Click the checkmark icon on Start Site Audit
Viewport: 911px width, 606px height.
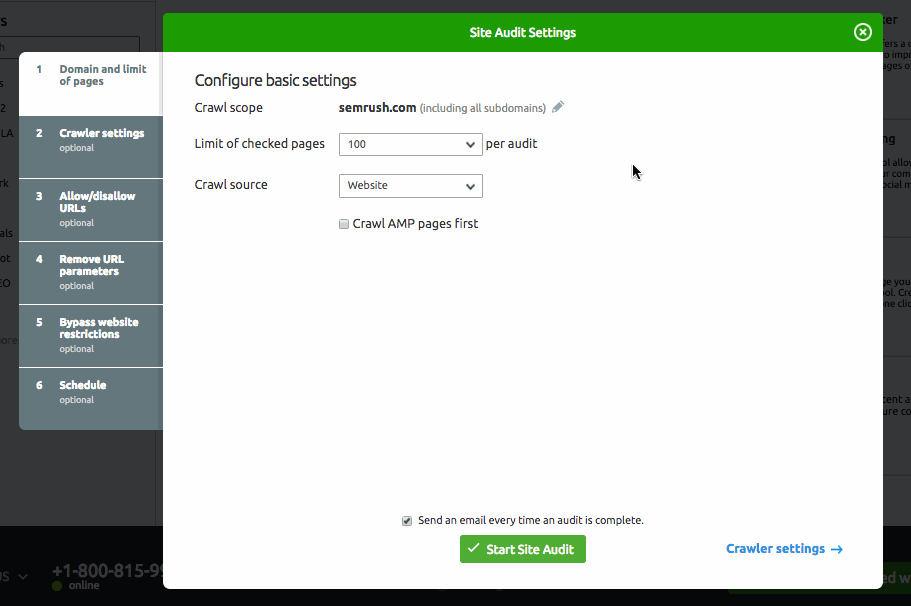[x=474, y=549]
